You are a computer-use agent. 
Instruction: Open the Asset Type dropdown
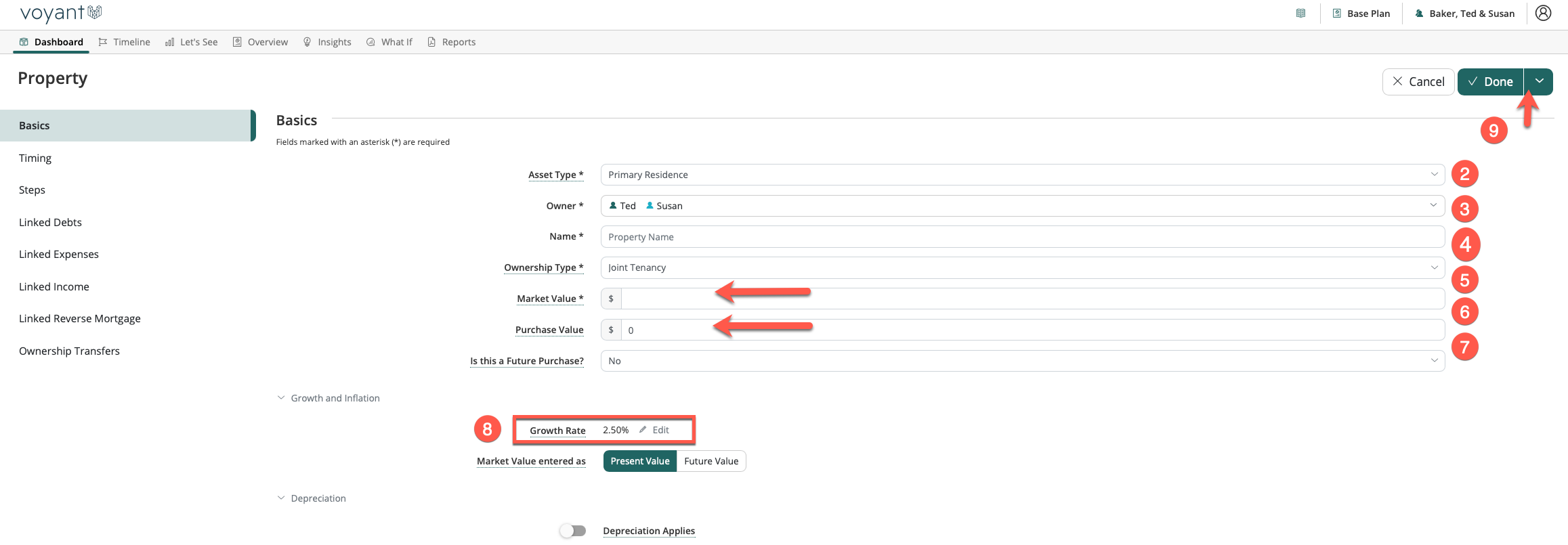(x=1022, y=175)
